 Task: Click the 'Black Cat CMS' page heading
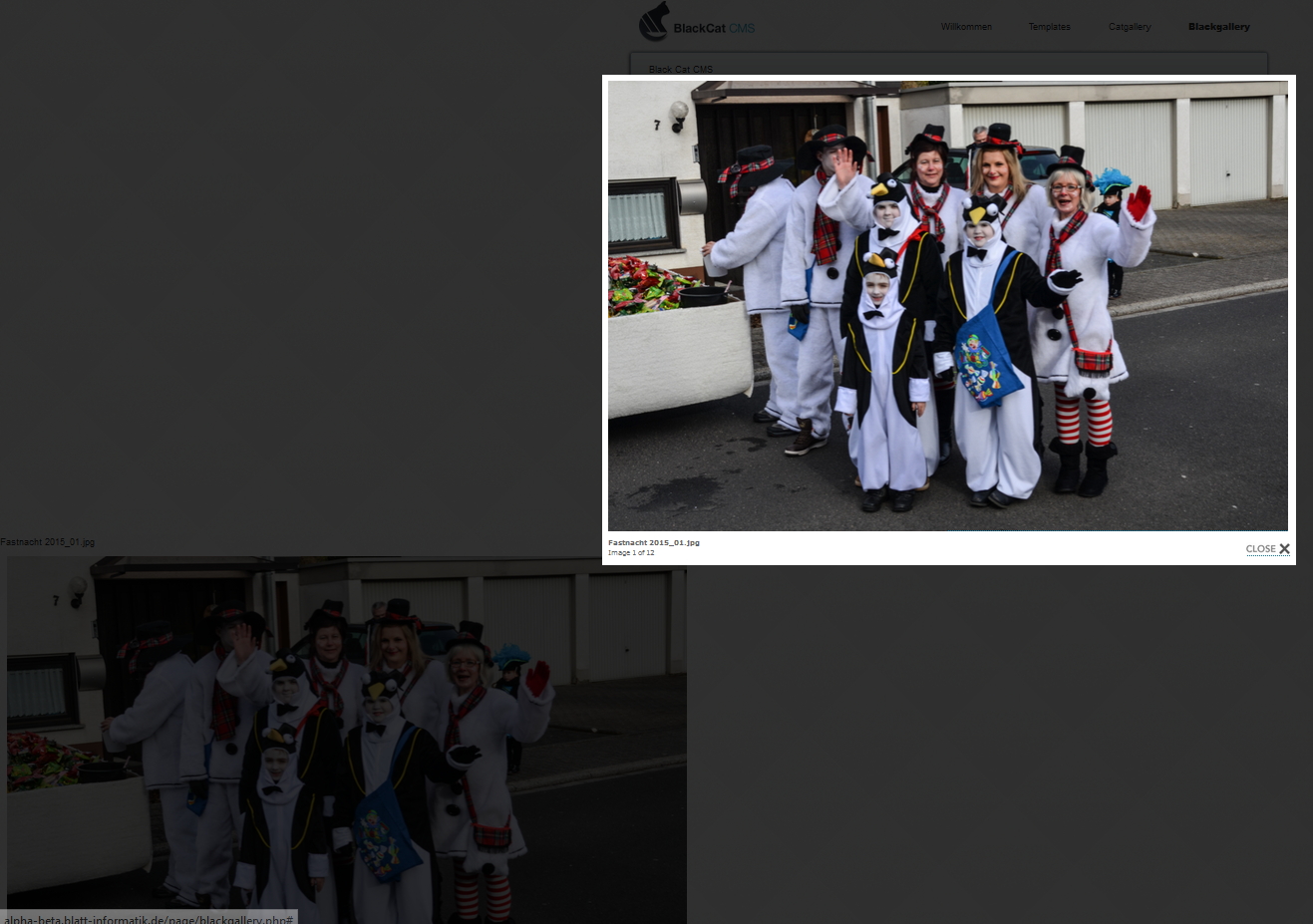pos(681,70)
